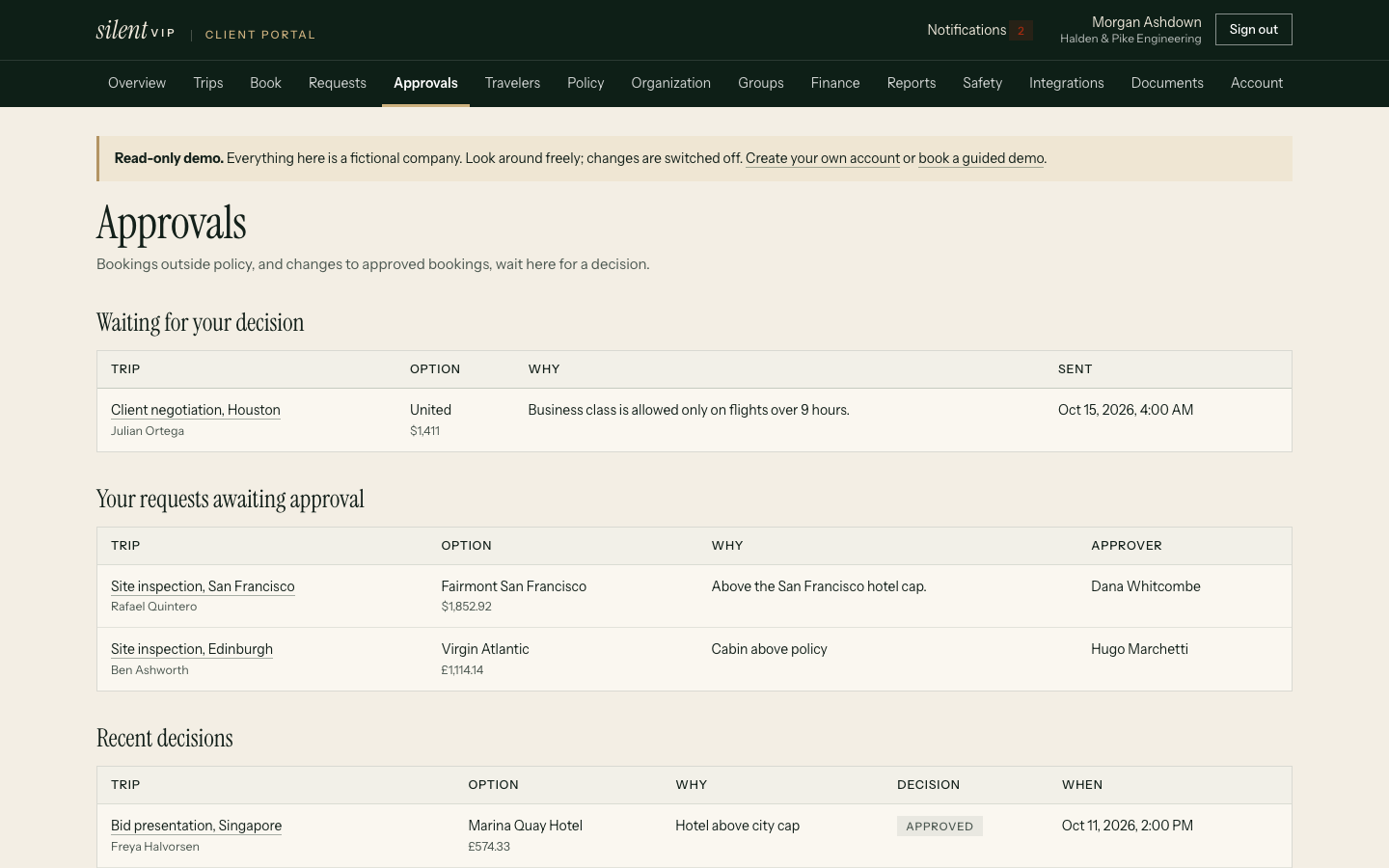Click the Virgin Atlantic option
Viewport: 1389px width, 868px height.
tap(485, 649)
